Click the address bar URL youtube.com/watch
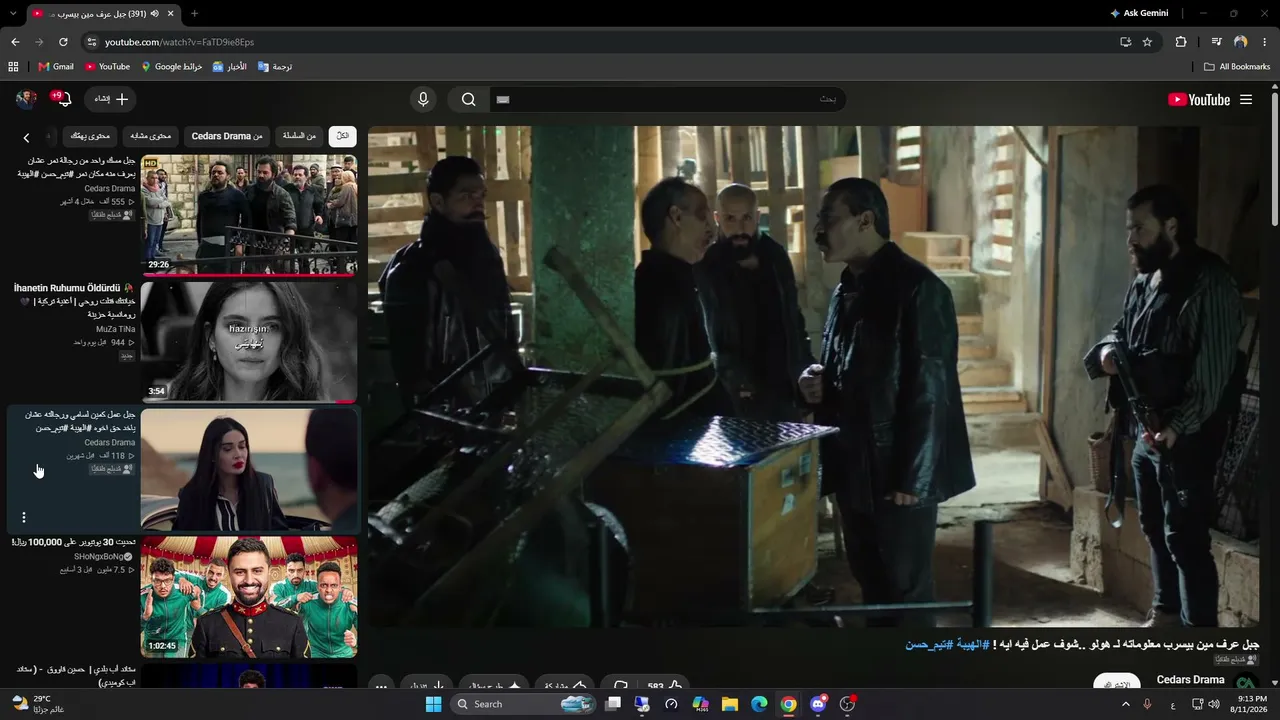The width and height of the screenshot is (1280, 720). (x=179, y=42)
